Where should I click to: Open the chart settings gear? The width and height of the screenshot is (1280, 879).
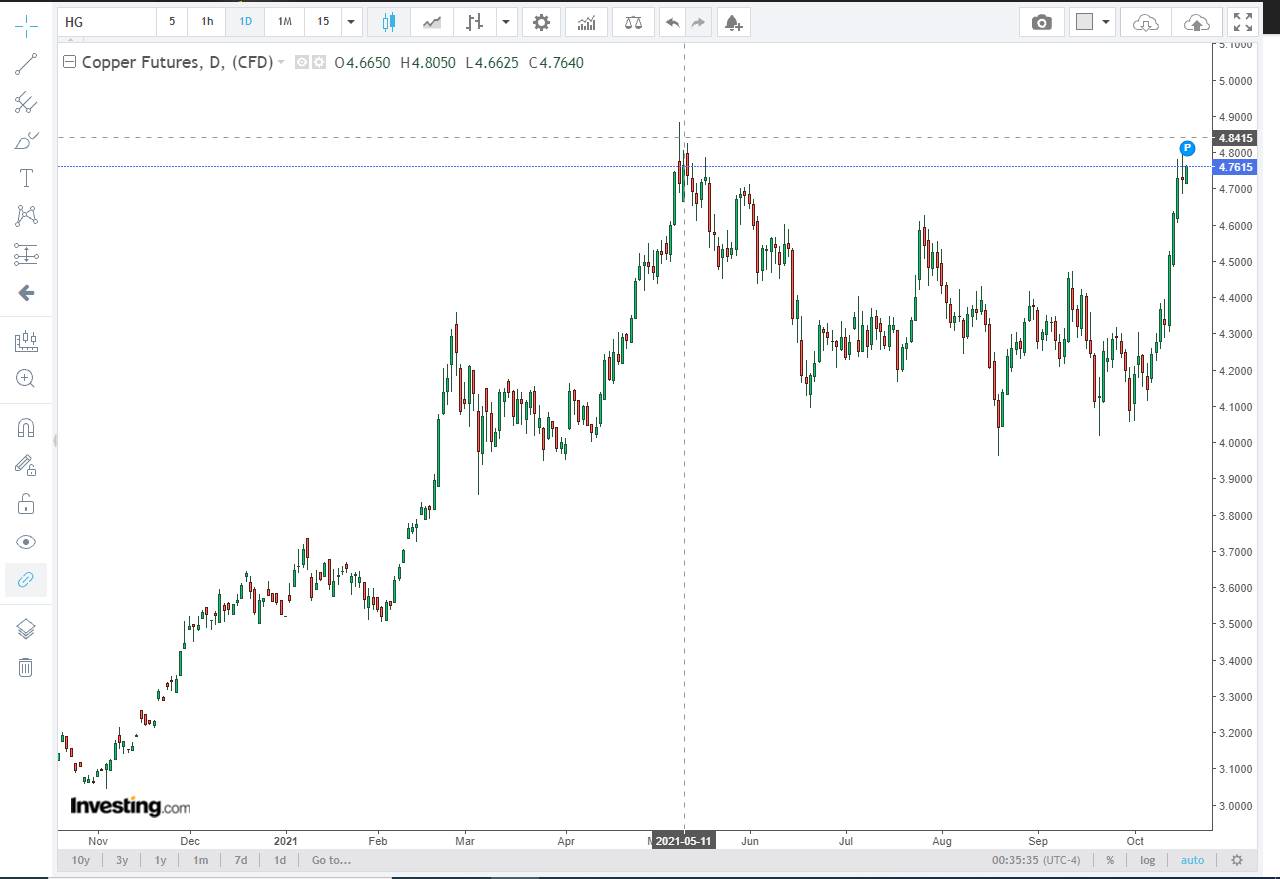tap(541, 21)
